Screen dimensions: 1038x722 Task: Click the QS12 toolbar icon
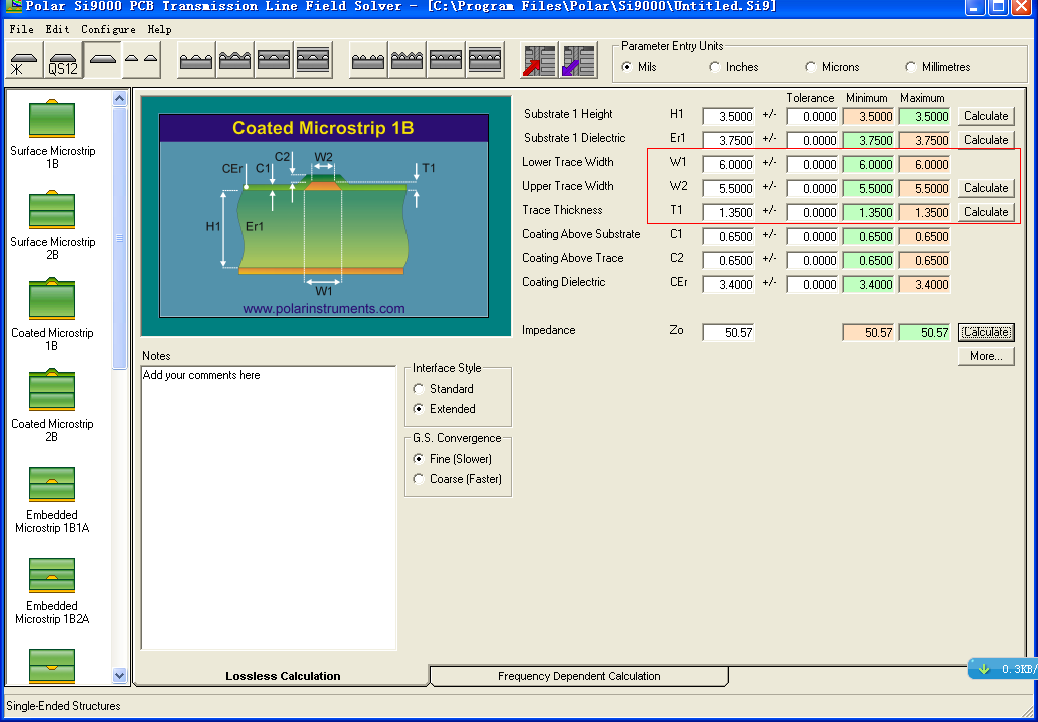tap(63, 60)
